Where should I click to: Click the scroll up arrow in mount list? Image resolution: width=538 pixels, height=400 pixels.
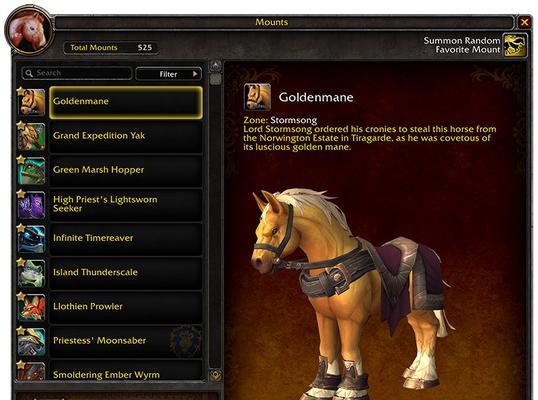(x=215, y=66)
